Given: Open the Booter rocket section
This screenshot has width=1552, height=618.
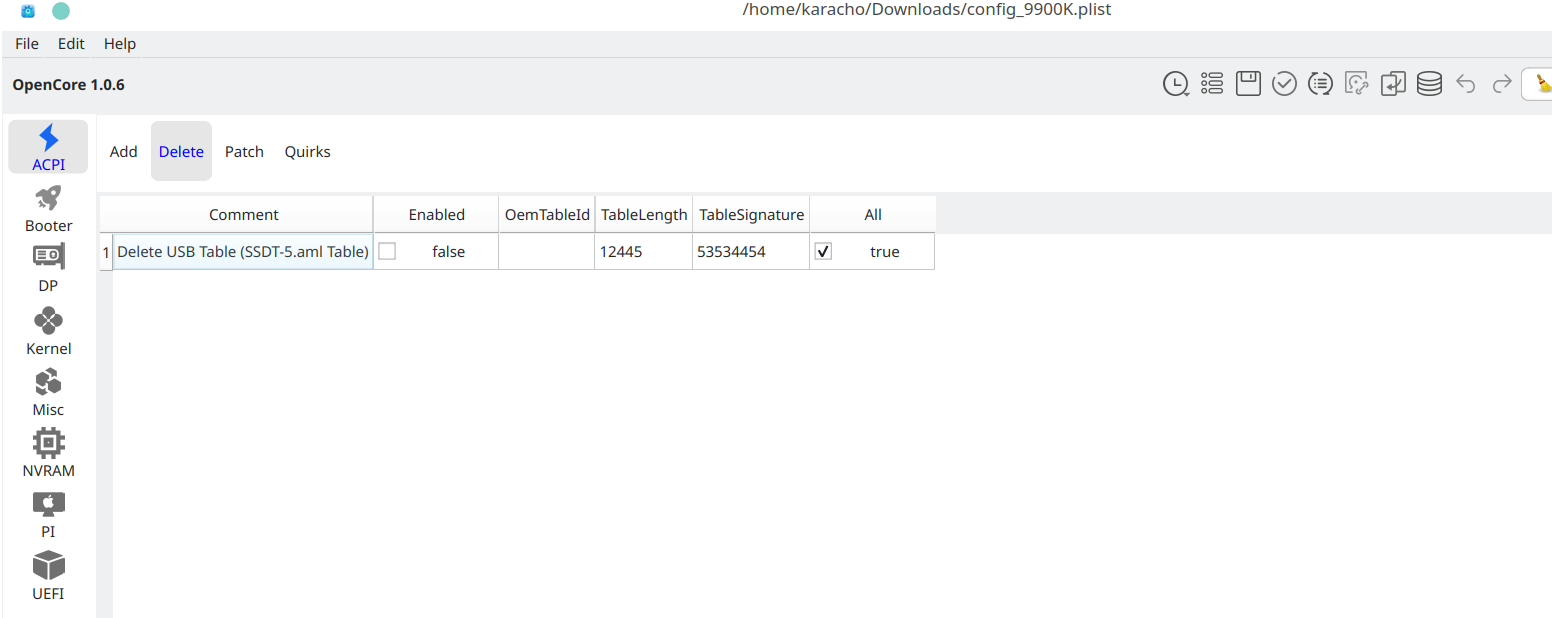Looking at the screenshot, I should click(48, 209).
